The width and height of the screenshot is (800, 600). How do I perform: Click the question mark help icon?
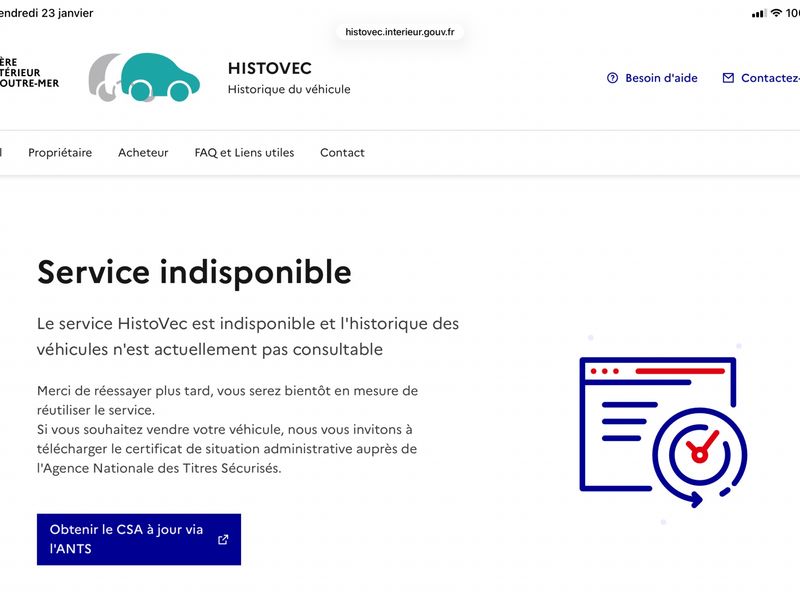tap(613, 78)
